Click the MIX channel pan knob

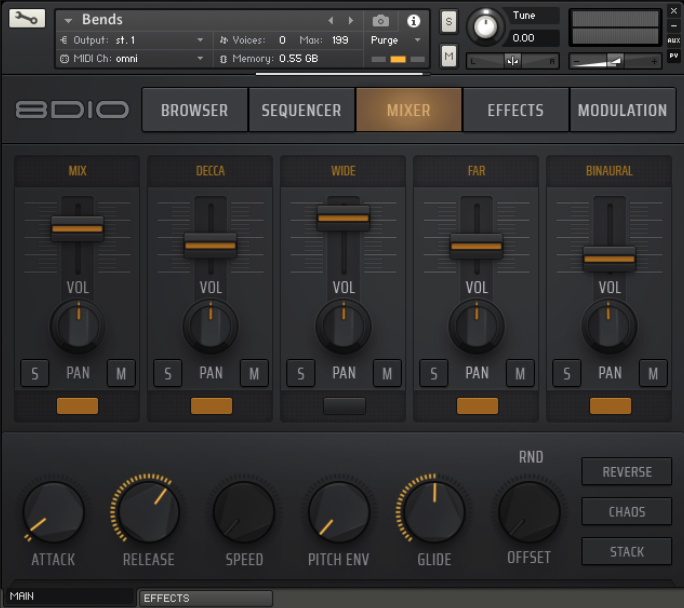click(78, 326)
